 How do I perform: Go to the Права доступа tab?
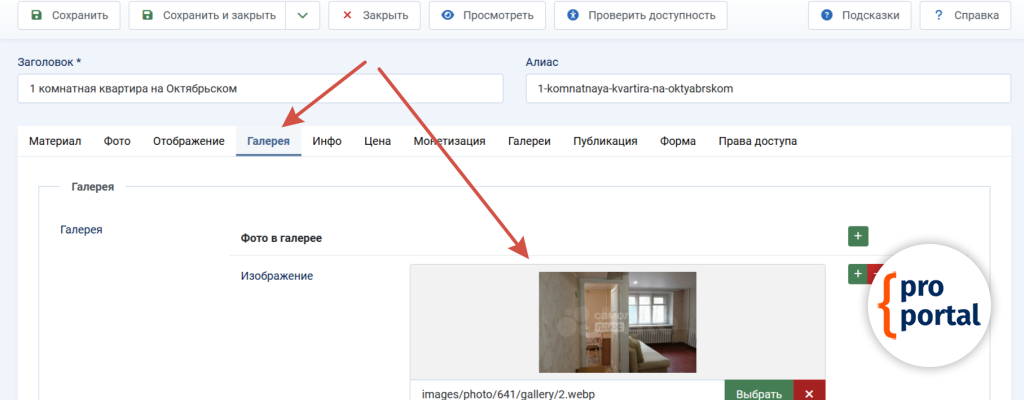(x=757, y=141)
